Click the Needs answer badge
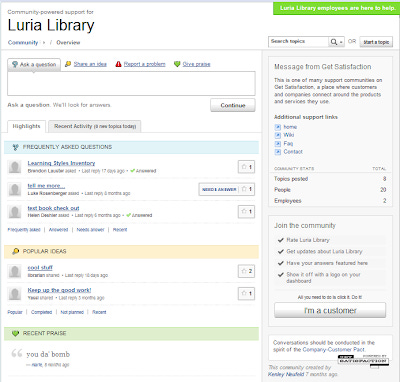The width and height of the screenshot is (400, 382). tap(219, 189)
